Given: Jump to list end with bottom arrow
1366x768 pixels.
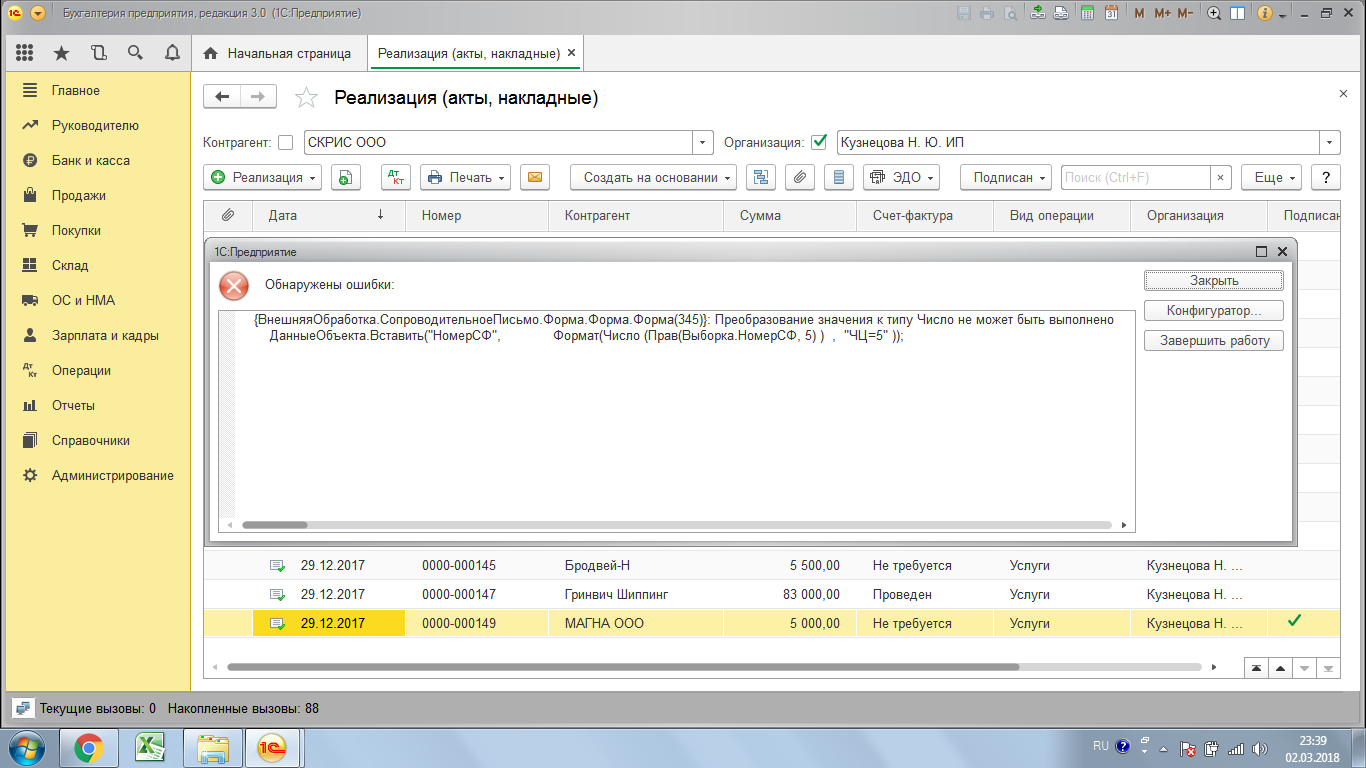Looking at the screenshot, I should coord(1329,668).
